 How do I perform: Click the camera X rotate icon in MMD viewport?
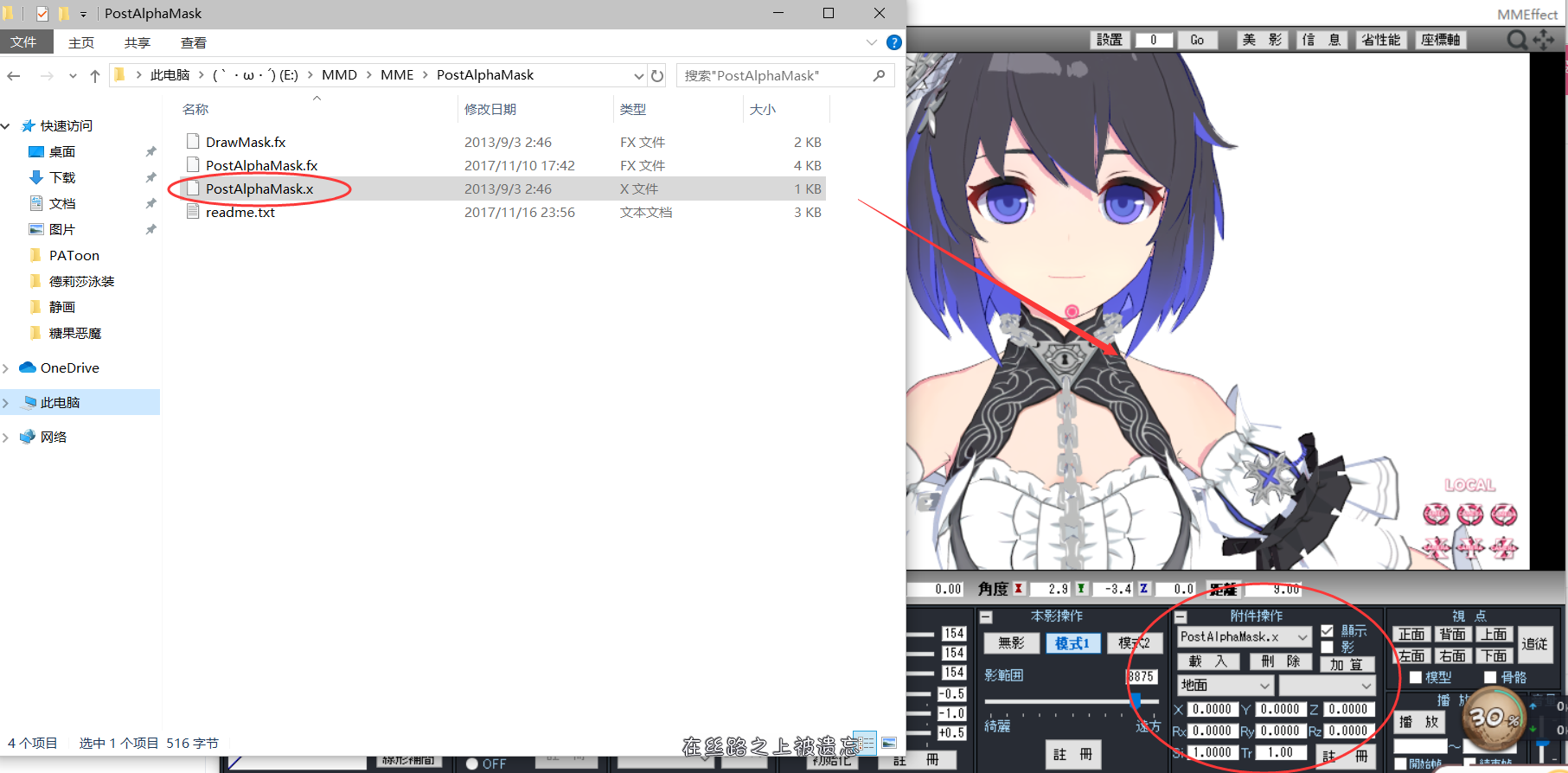pos(1437,515)
